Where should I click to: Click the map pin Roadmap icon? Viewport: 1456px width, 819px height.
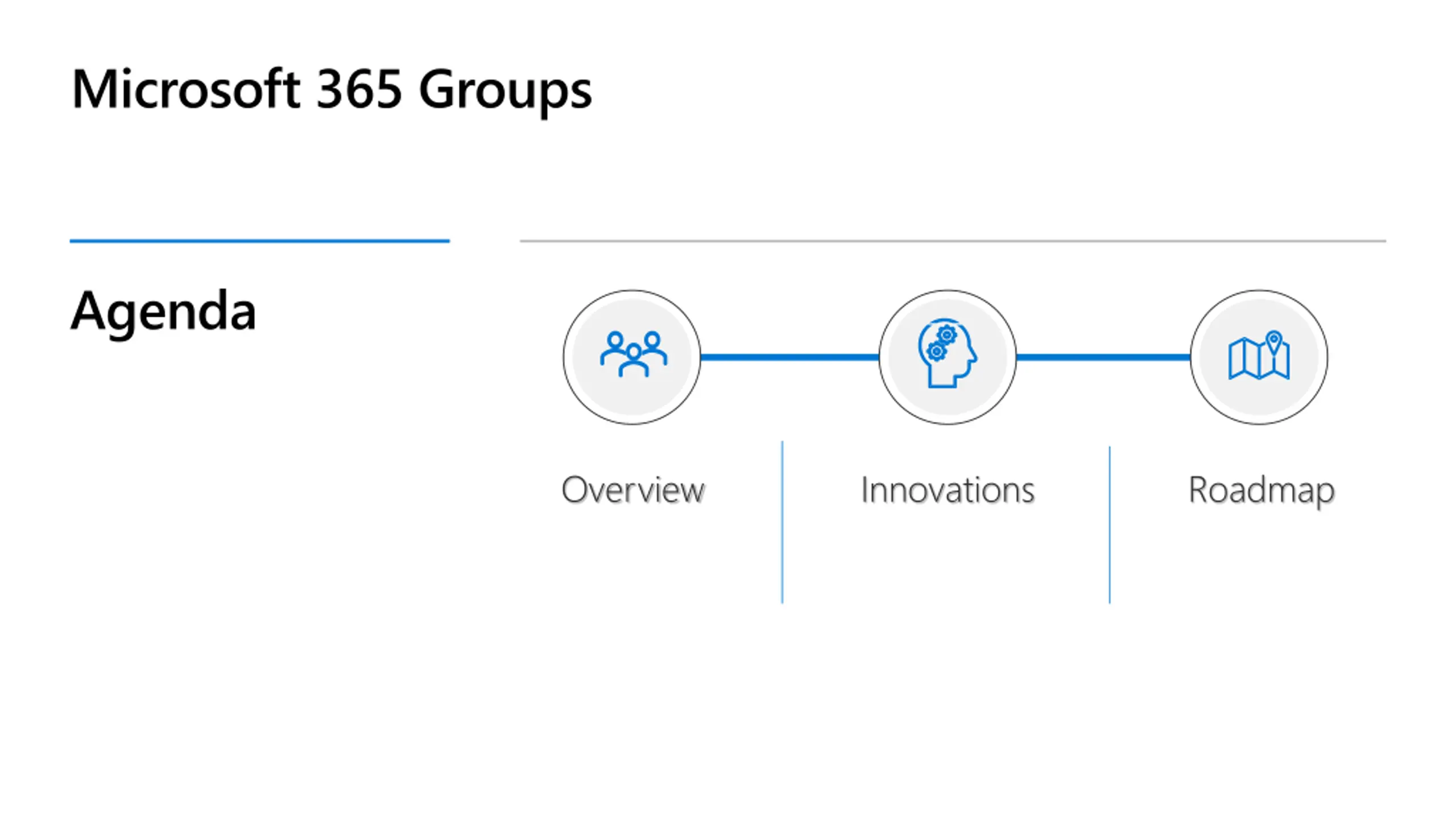pos(1259,355)
